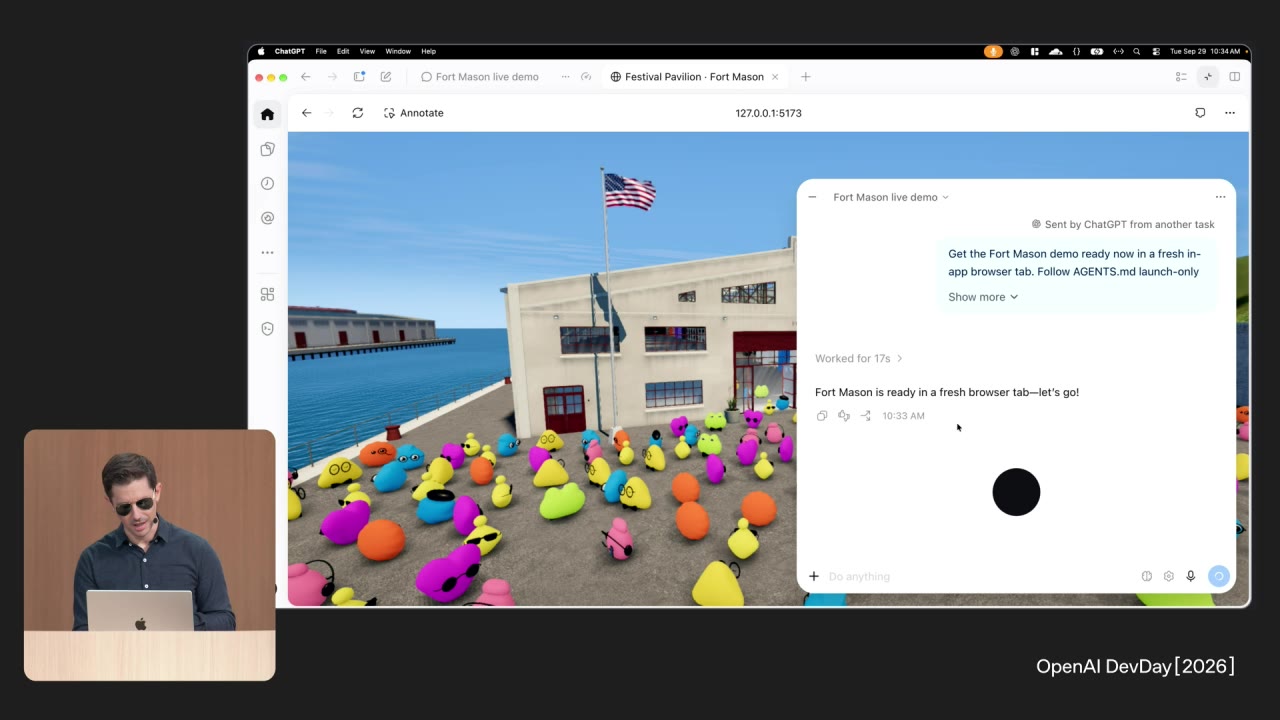The height and width of the screenshot is (720, 1280).
Task: Open Spotlight search in the menu bar
Action: (x=1137, y=51)
